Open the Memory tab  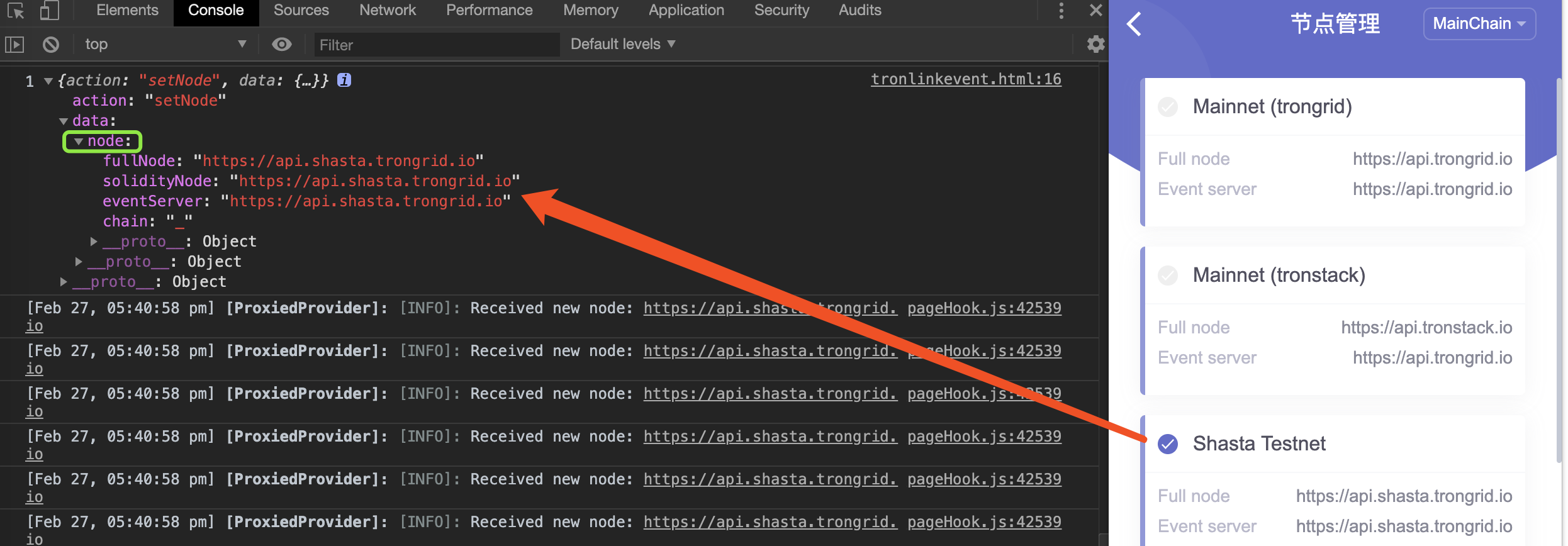click(591, 11)
